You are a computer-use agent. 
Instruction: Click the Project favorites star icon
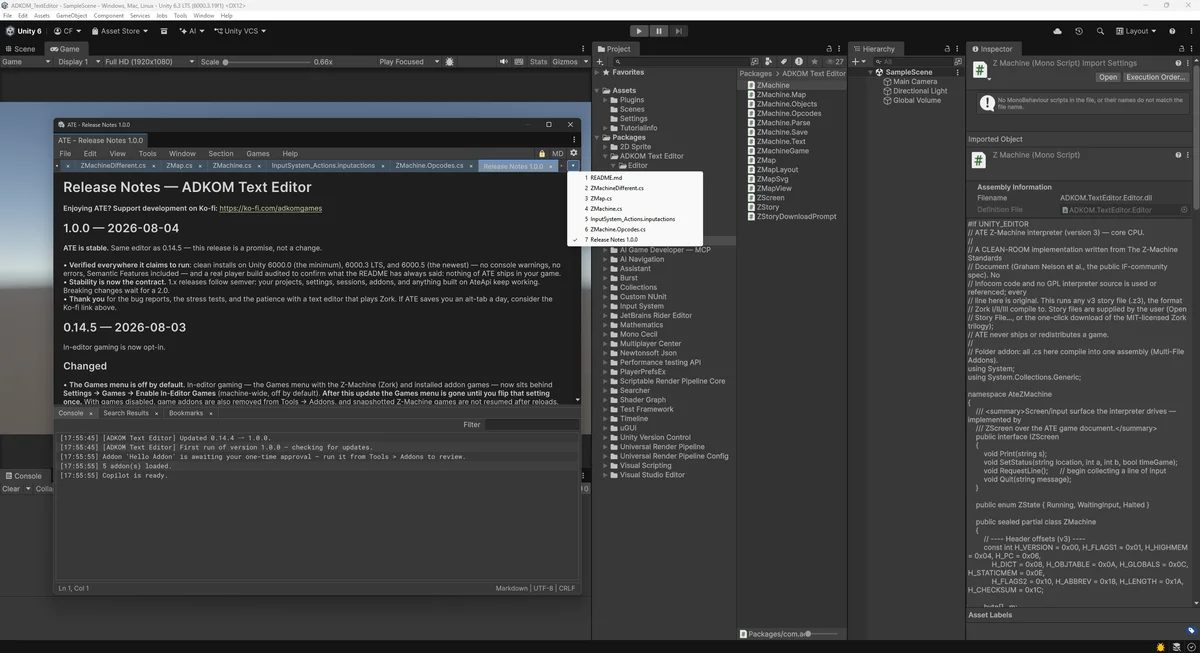[x=813, y=62]
